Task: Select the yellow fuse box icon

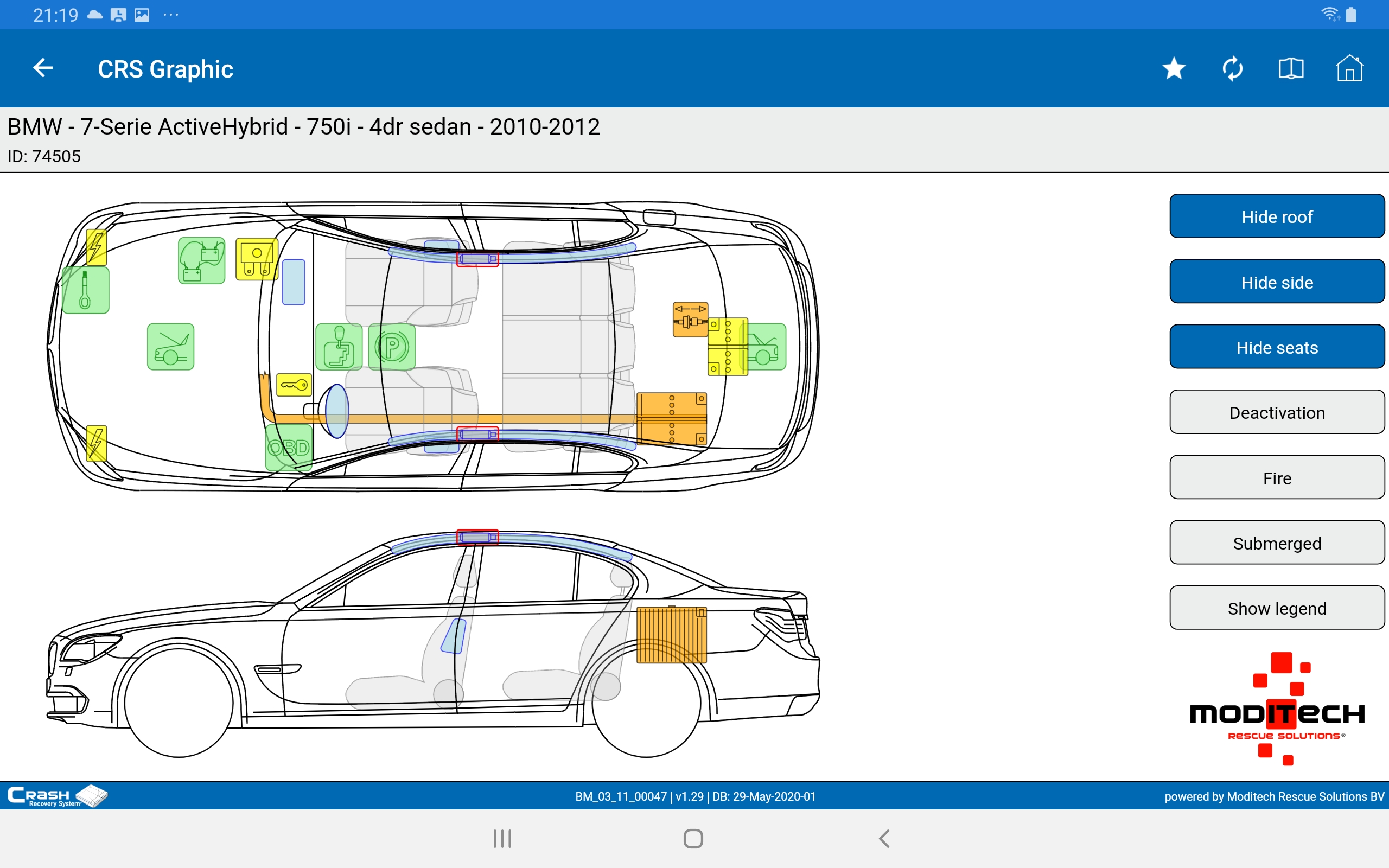Action: (x=257, y=259)
